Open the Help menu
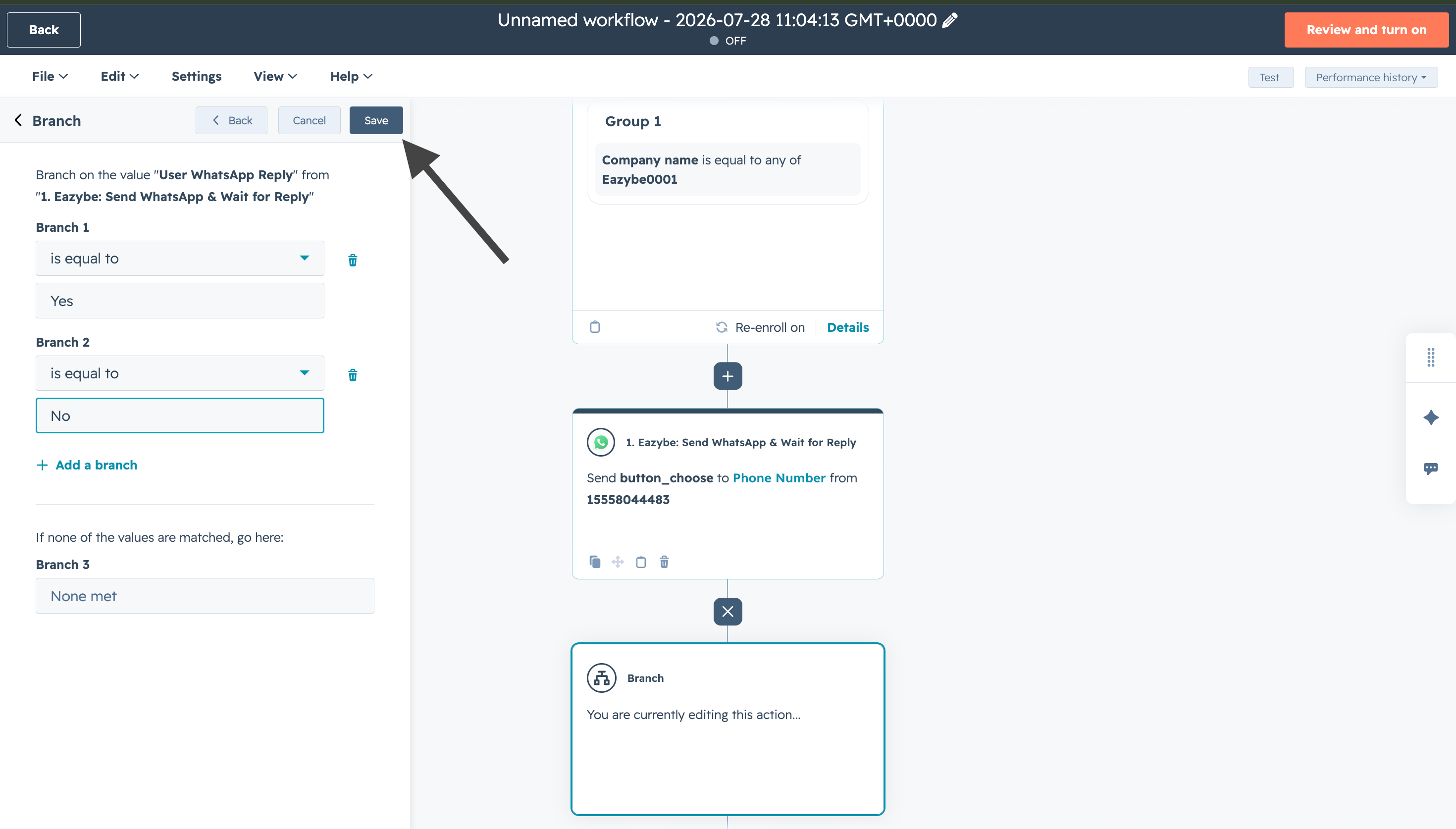Screen dimensions: 1456x829 point(351,76)
